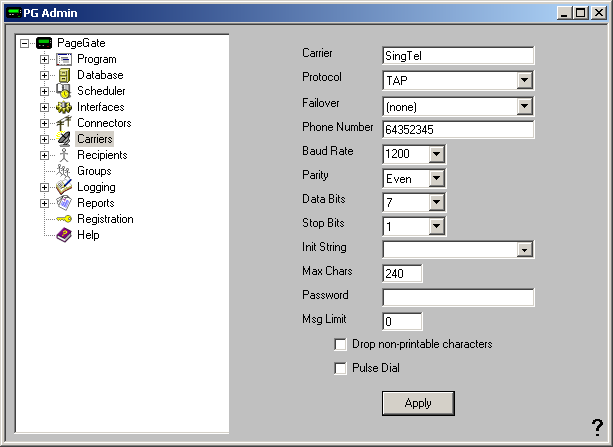The height and width of the screenshot is (447, 613).
Task: Maximize the PG Admin window
Action: (581, 13)
